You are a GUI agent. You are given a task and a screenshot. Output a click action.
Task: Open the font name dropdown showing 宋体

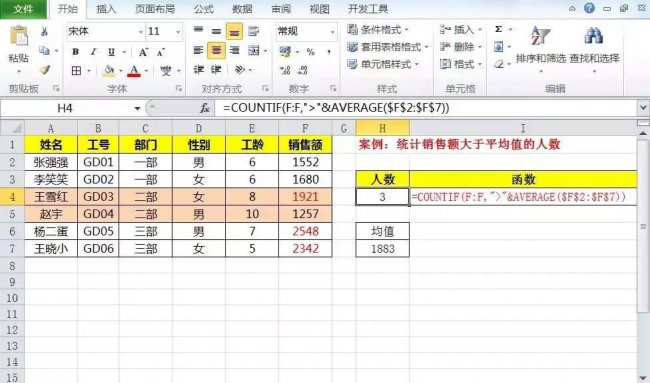pos(141,32)
